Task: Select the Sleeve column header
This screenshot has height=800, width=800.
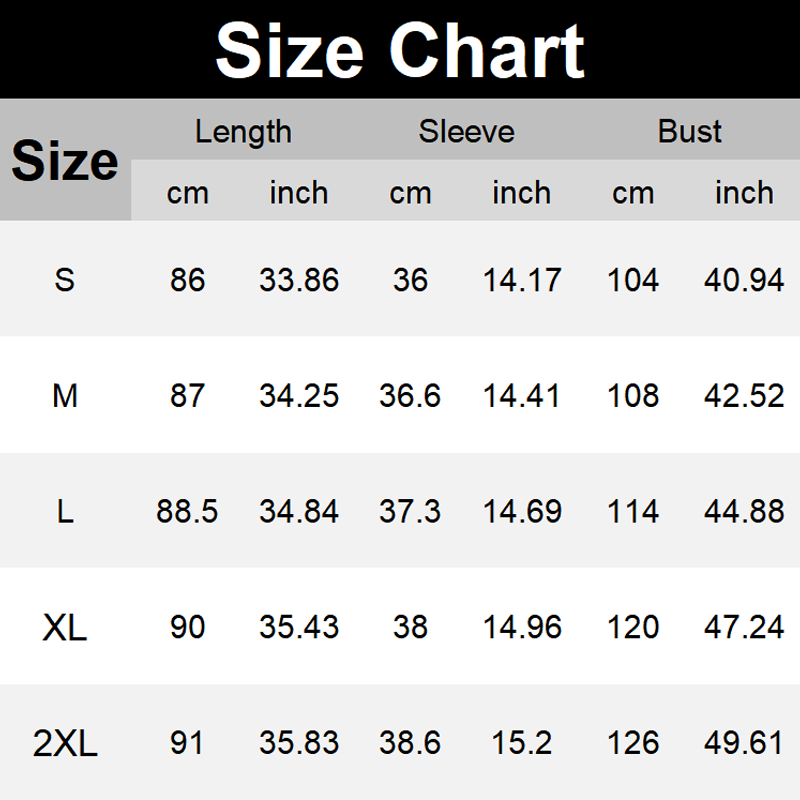Action: (466, 132)
